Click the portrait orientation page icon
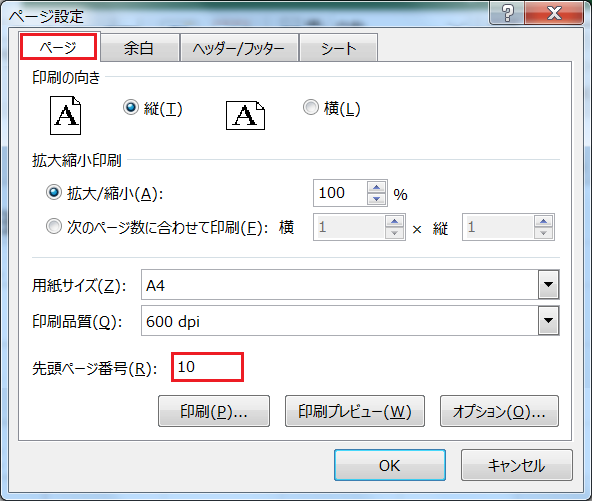 66,116
